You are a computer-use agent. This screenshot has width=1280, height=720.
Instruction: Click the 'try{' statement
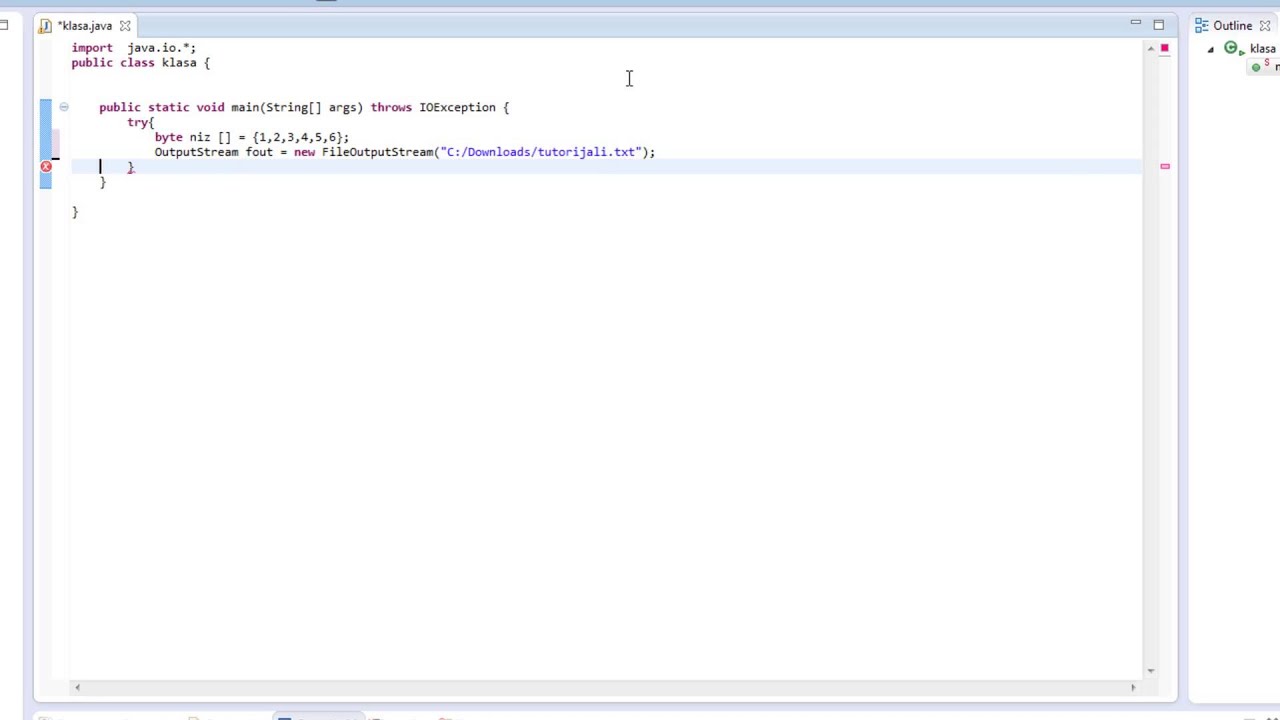pos(140,122)
